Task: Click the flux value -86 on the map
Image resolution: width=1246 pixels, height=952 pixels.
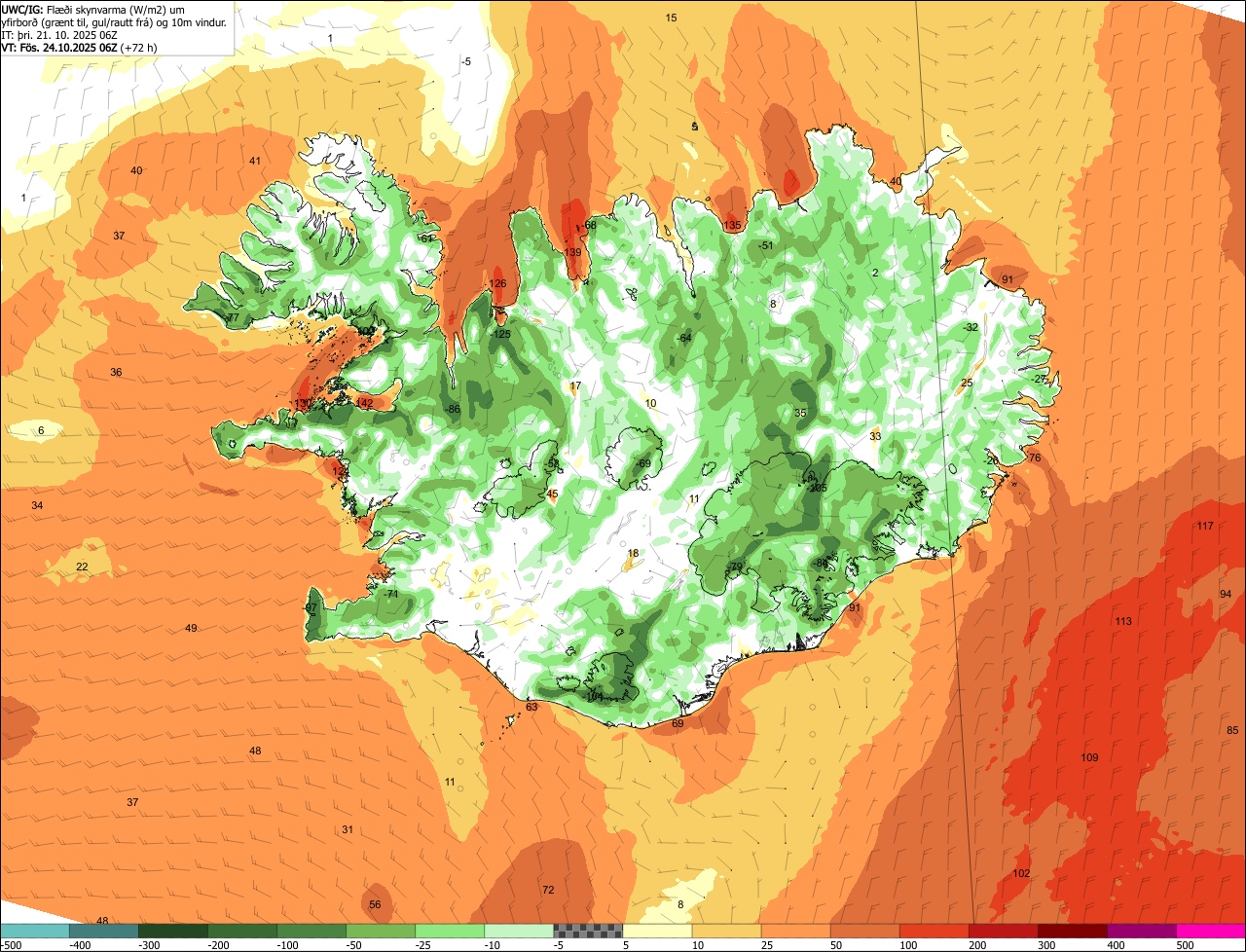Action: pyautogui.click(x=452, y=409)
